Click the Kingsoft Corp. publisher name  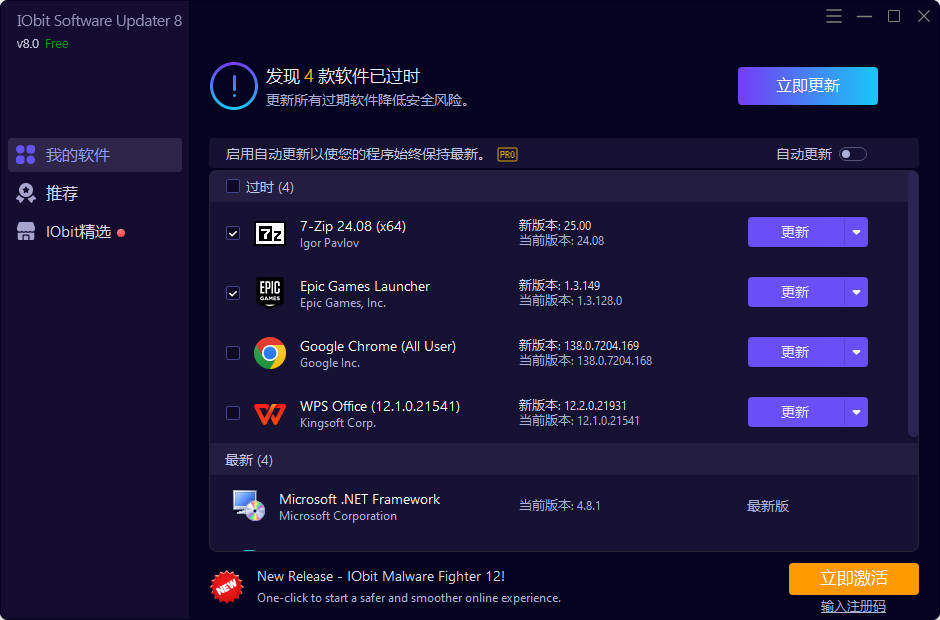pyautogui.click(x=338, y=423)
